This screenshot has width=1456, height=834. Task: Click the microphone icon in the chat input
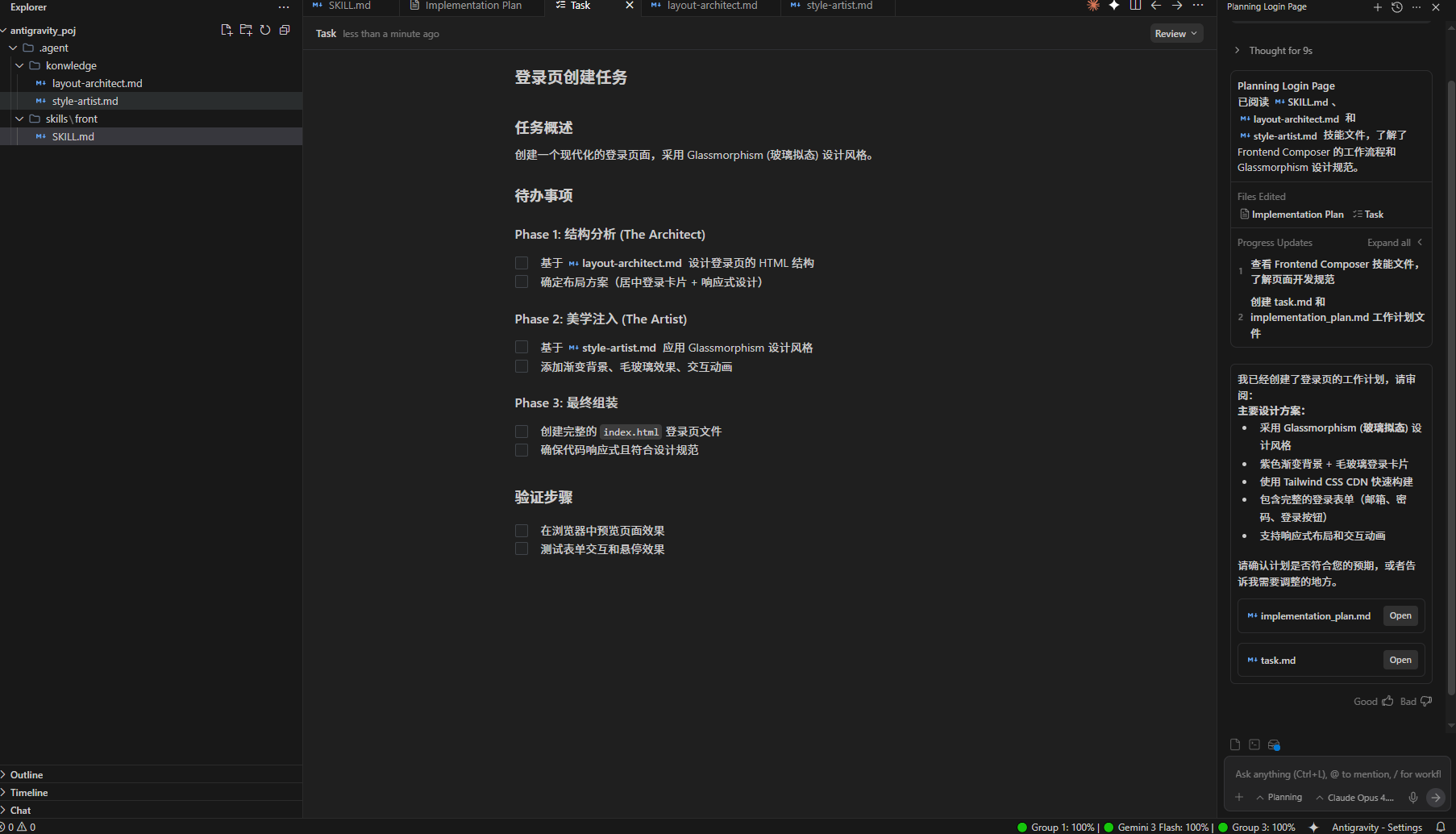tap(1412, 798)
